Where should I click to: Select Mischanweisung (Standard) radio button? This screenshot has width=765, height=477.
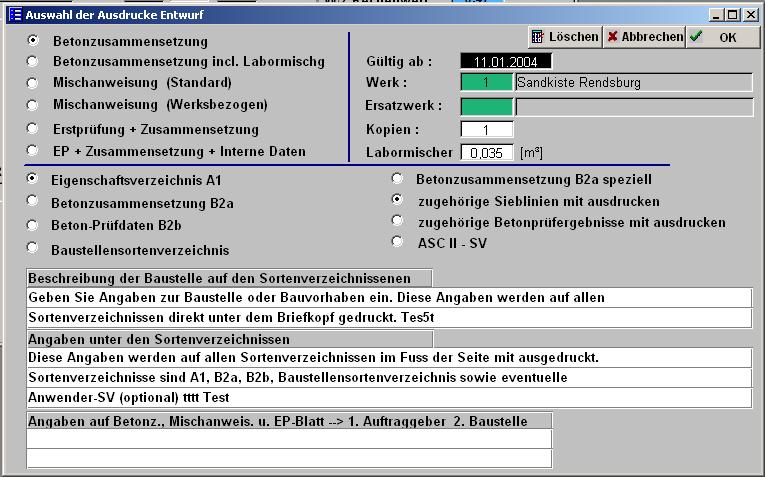(33, 82)
